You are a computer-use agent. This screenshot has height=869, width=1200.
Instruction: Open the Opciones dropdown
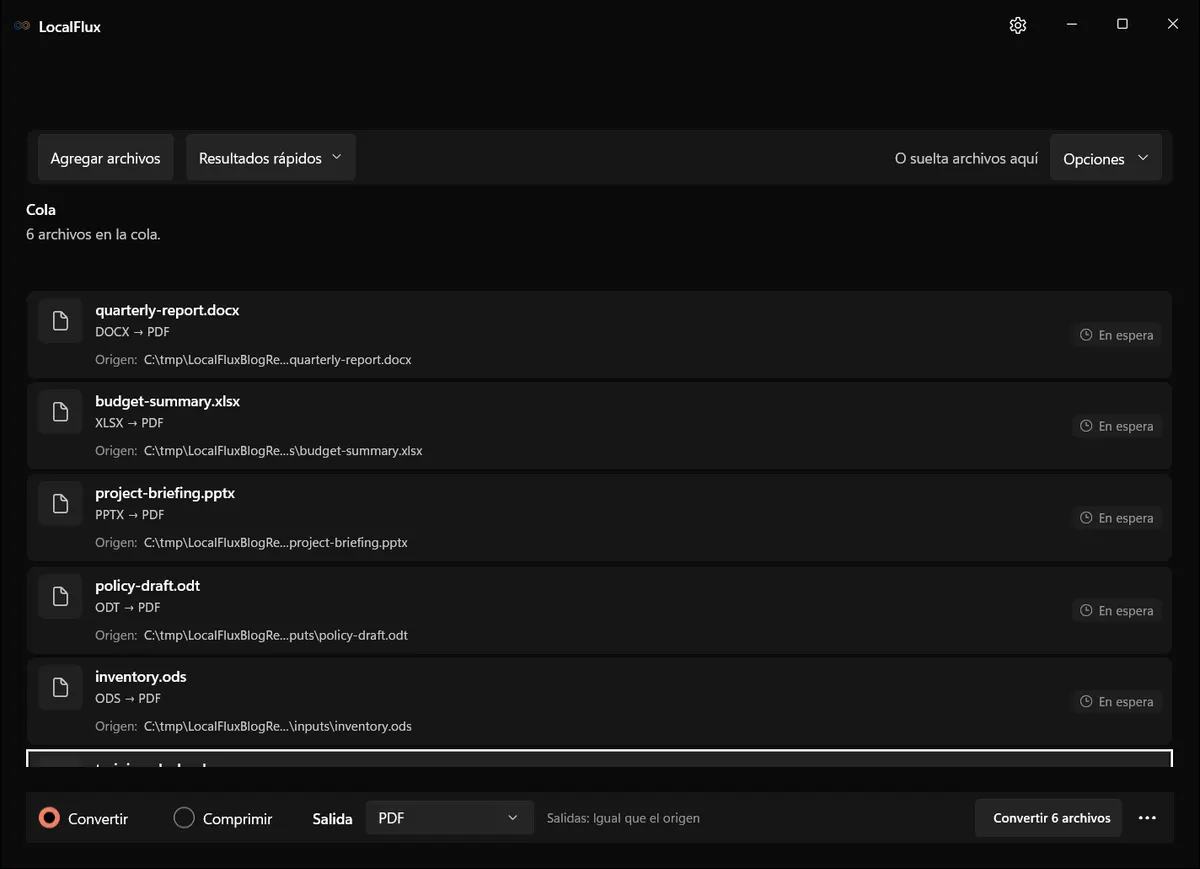[x=1106, y=158]
